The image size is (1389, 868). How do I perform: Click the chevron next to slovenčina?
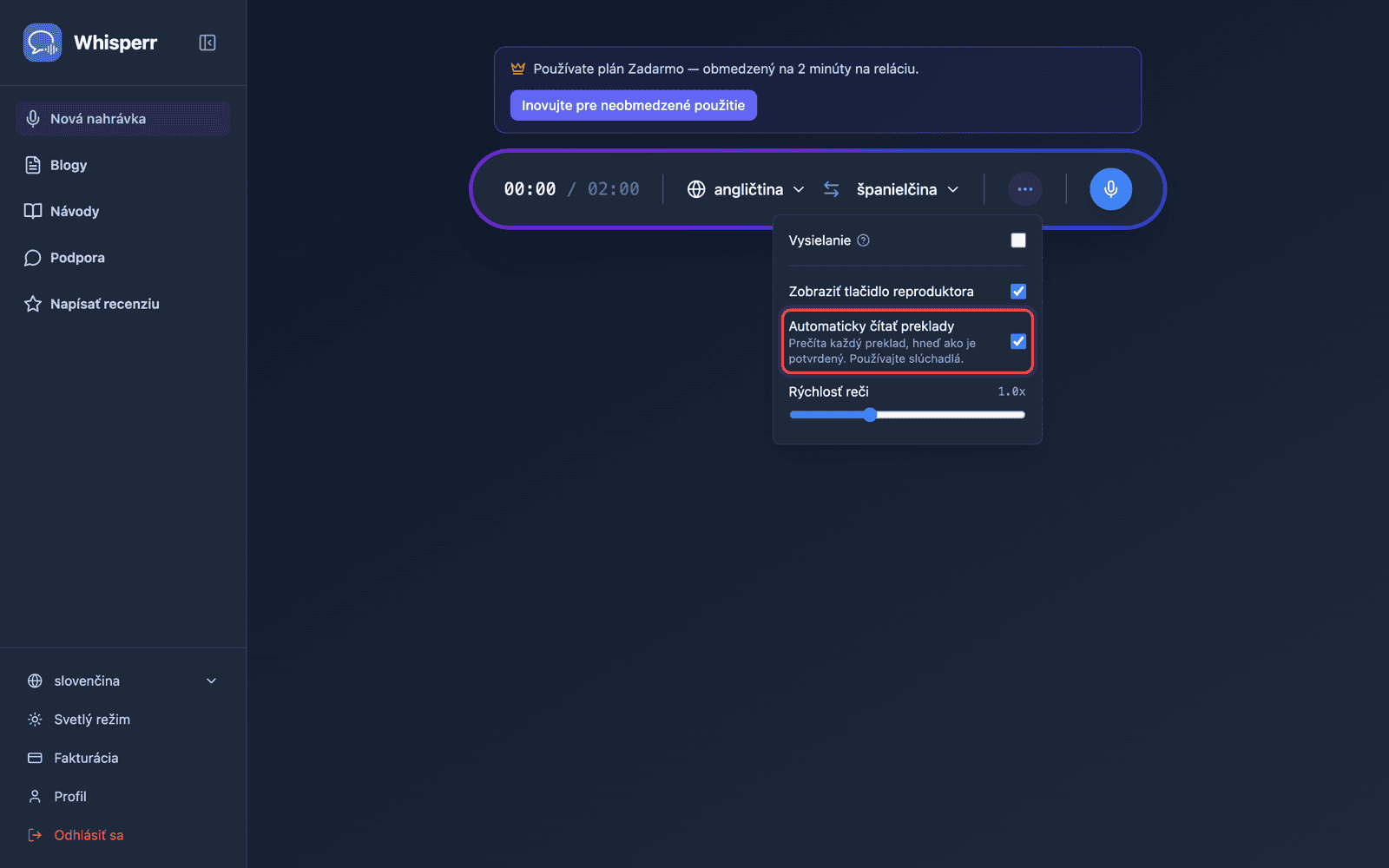[211, 681]
